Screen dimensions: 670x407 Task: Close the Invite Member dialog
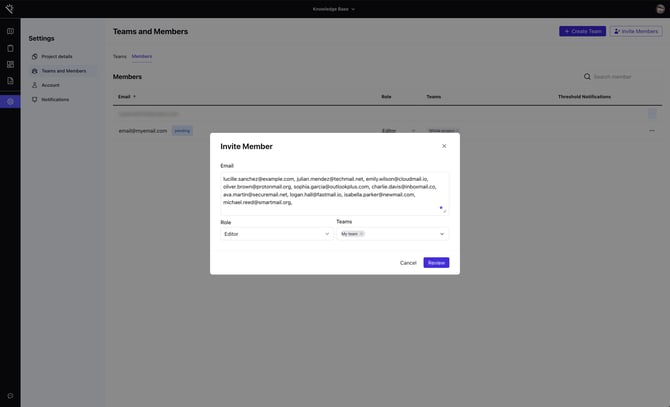(444, 146)
